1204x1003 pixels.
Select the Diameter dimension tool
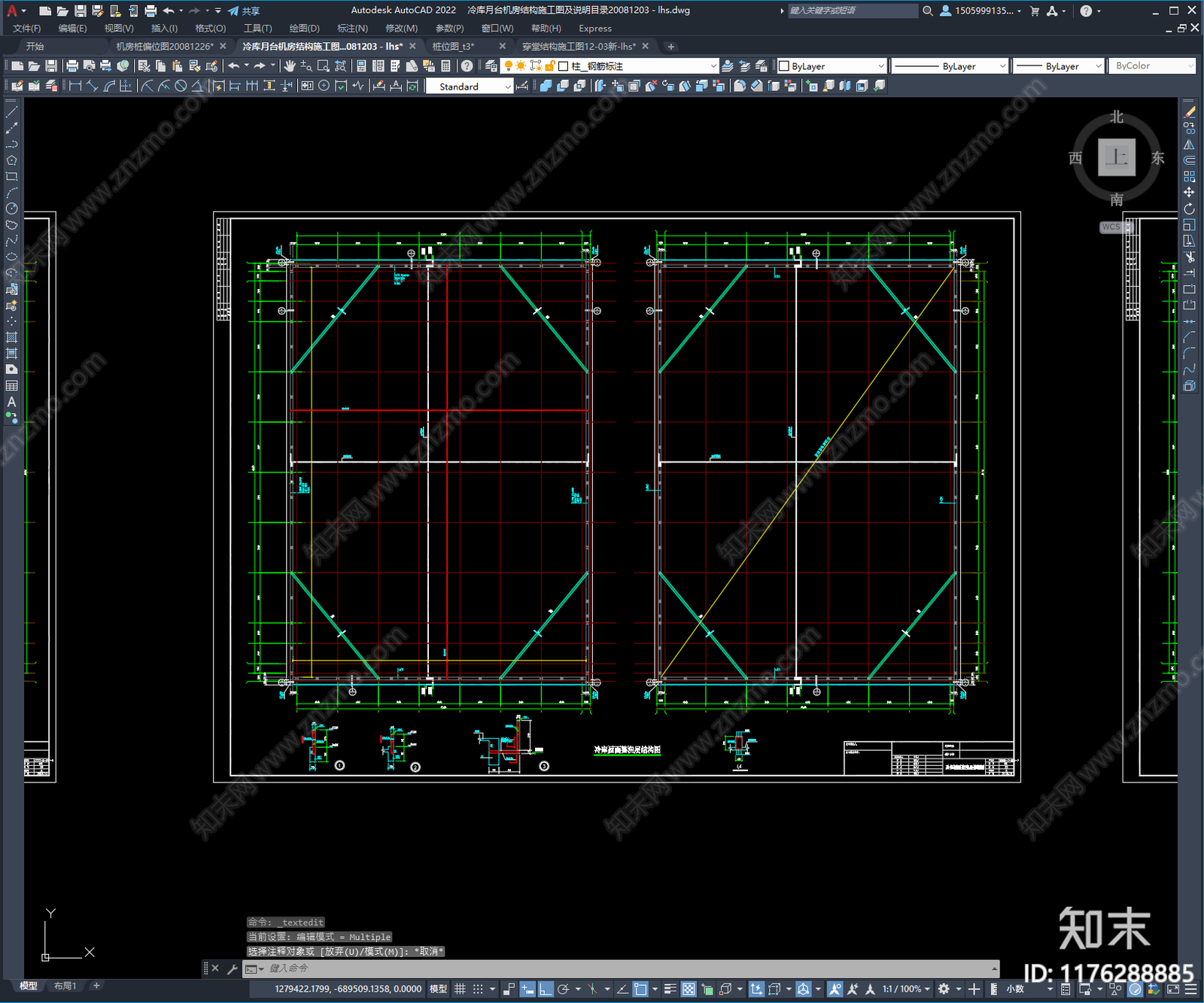coord(181,86)
